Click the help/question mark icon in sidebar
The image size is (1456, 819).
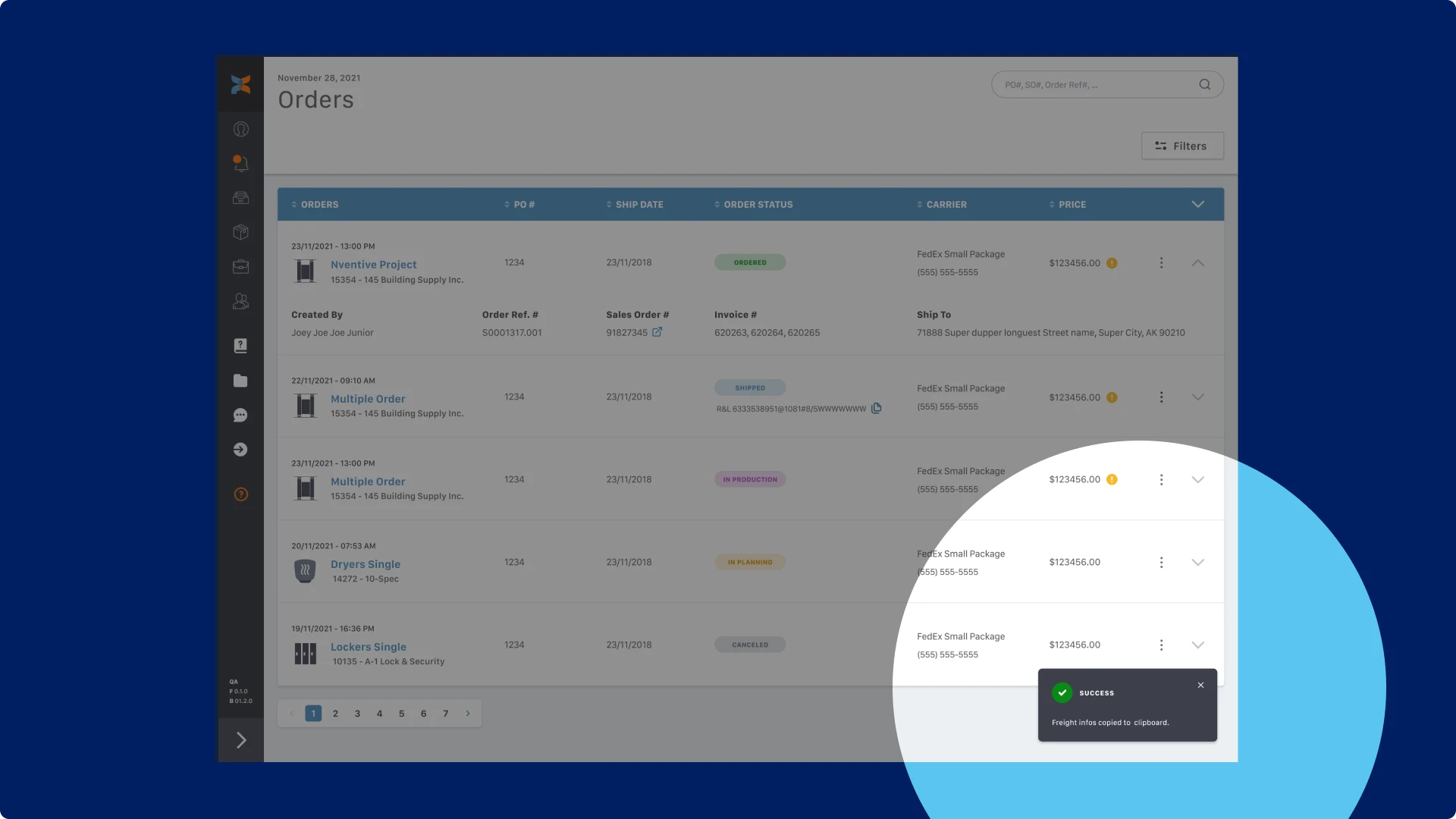240,494
